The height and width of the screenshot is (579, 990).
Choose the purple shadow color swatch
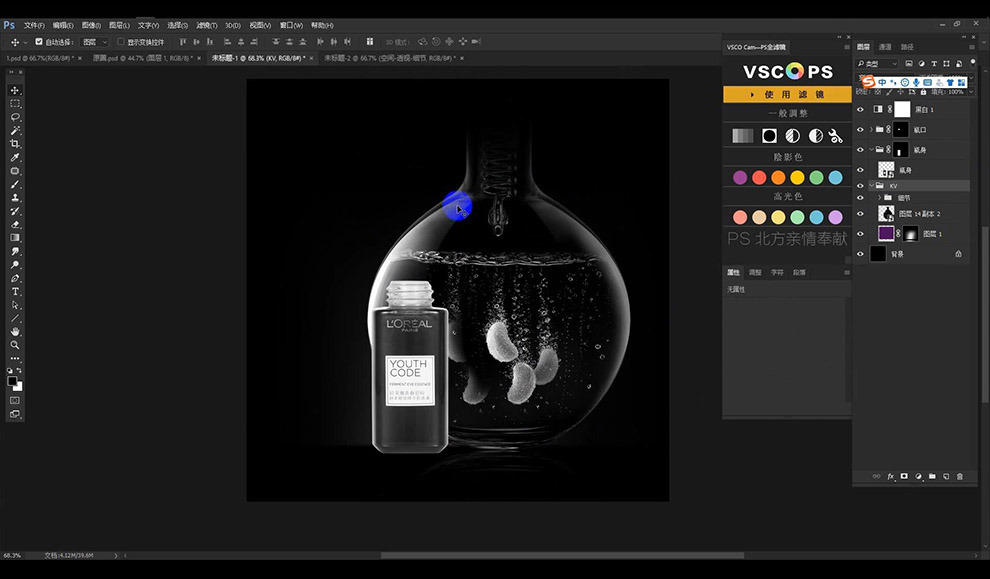pos(740,177)
